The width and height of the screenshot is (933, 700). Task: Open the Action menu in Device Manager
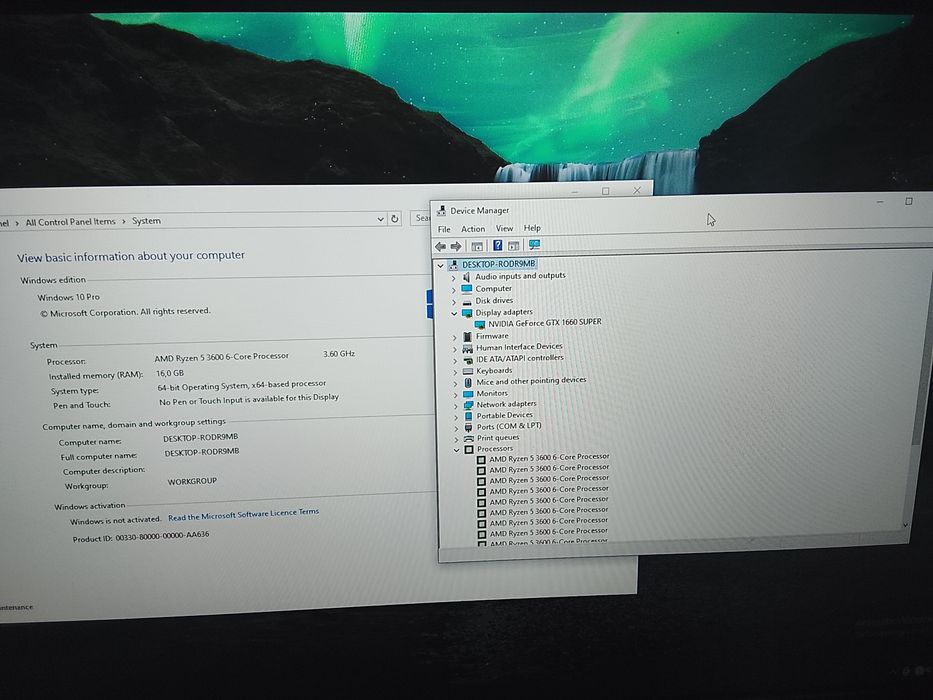473,229
